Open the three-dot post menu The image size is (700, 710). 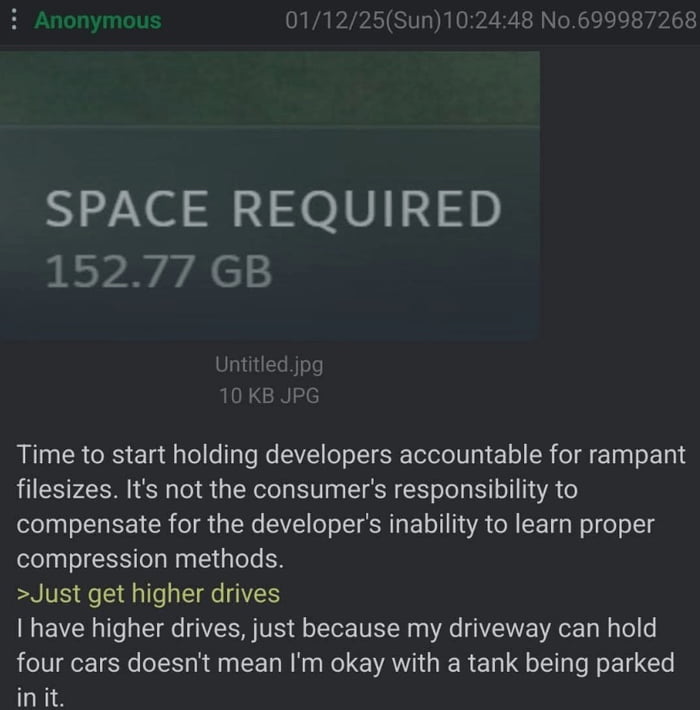click(14, 20)
